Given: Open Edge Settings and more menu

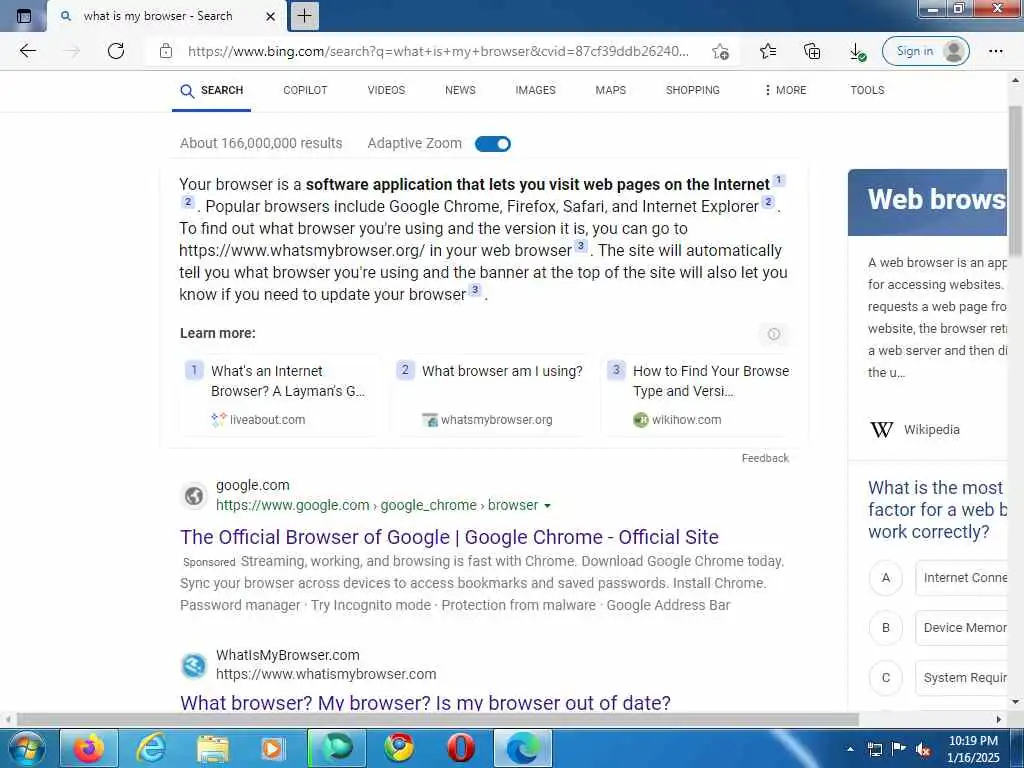Looking at the screenshot, I should (x=995, y=51).
